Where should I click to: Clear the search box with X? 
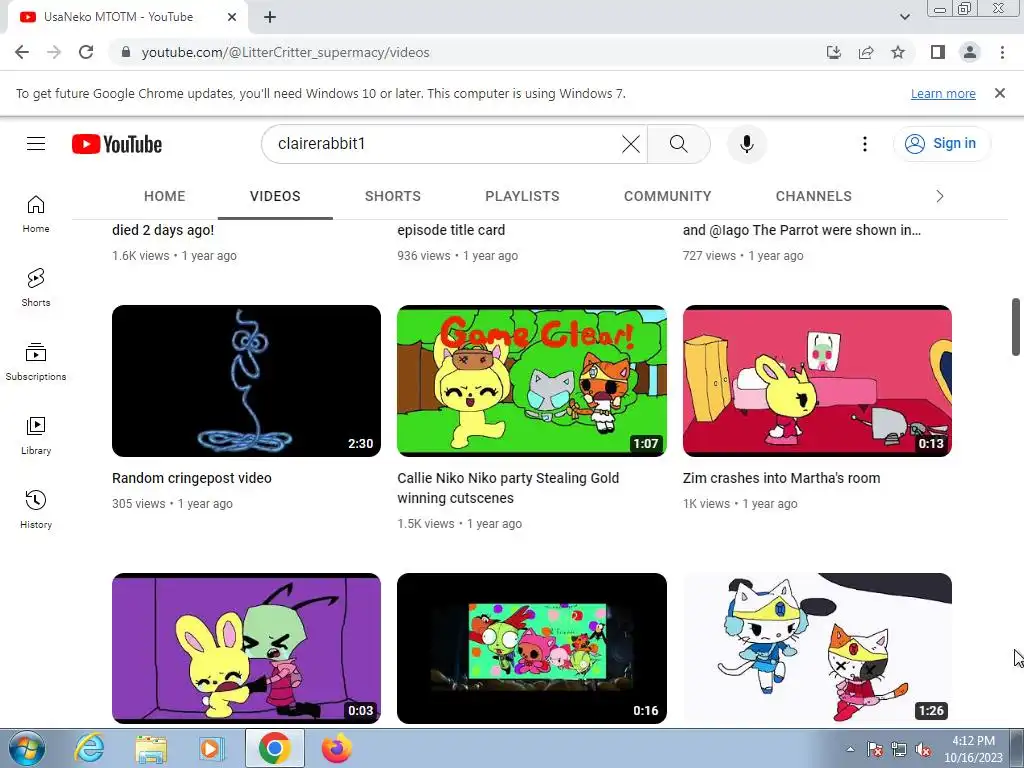630,144
